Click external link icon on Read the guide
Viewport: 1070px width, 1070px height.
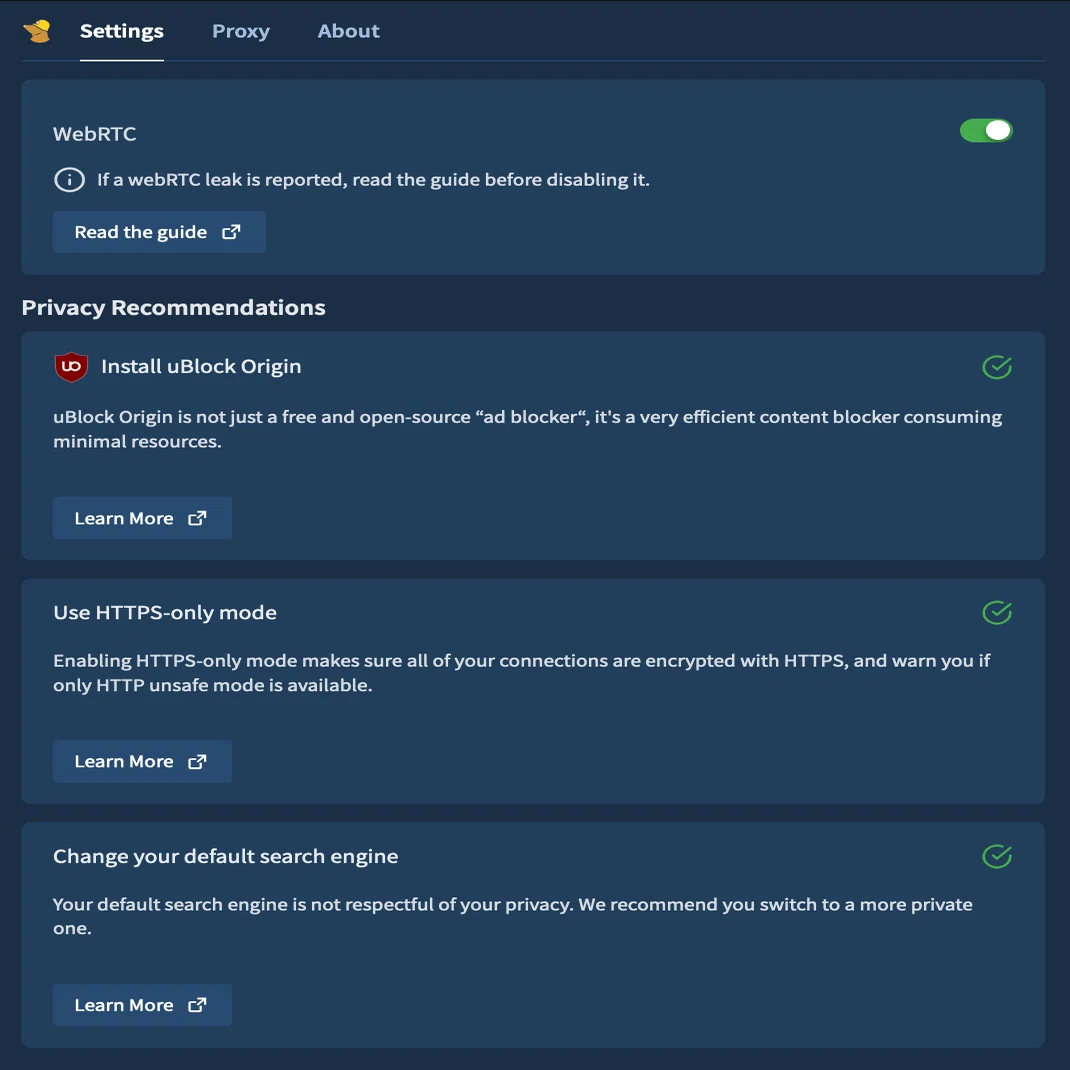click(x=231, y=232)
